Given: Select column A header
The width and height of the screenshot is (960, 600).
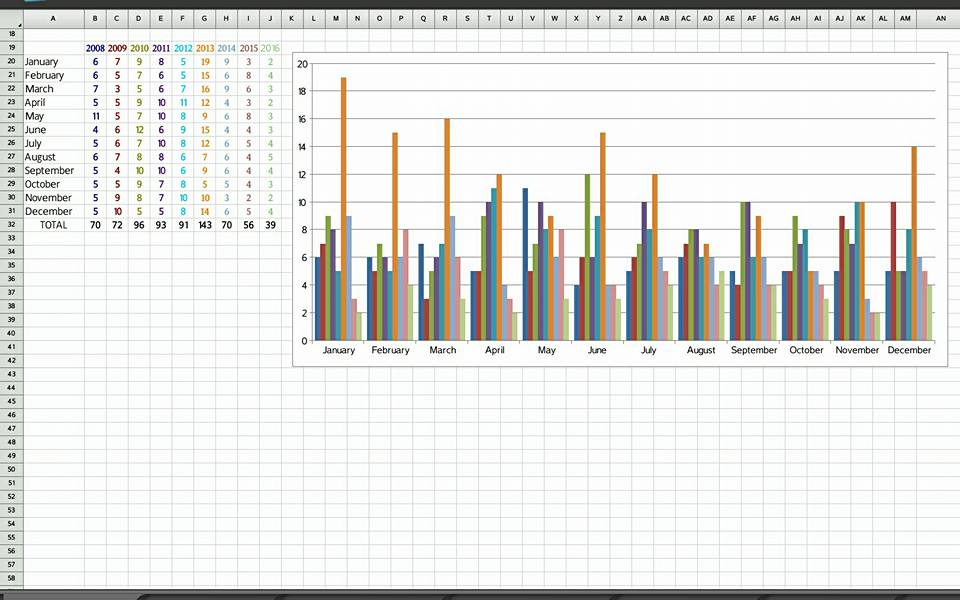Looking at the screenshot, I should [53, 18].
